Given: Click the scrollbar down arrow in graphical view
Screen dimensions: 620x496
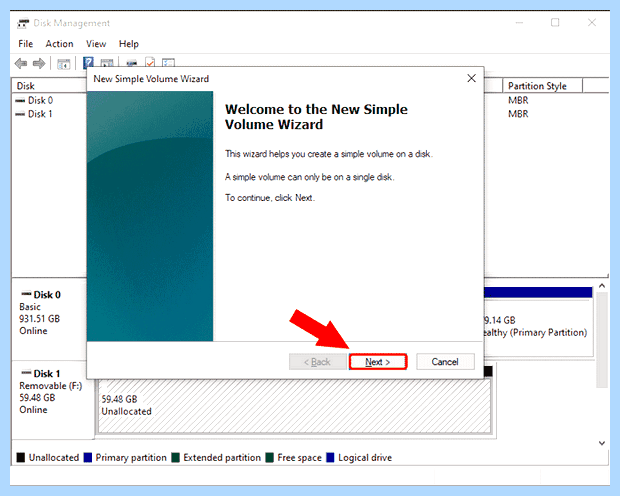Looking at the screenshot, I should 602,443.
